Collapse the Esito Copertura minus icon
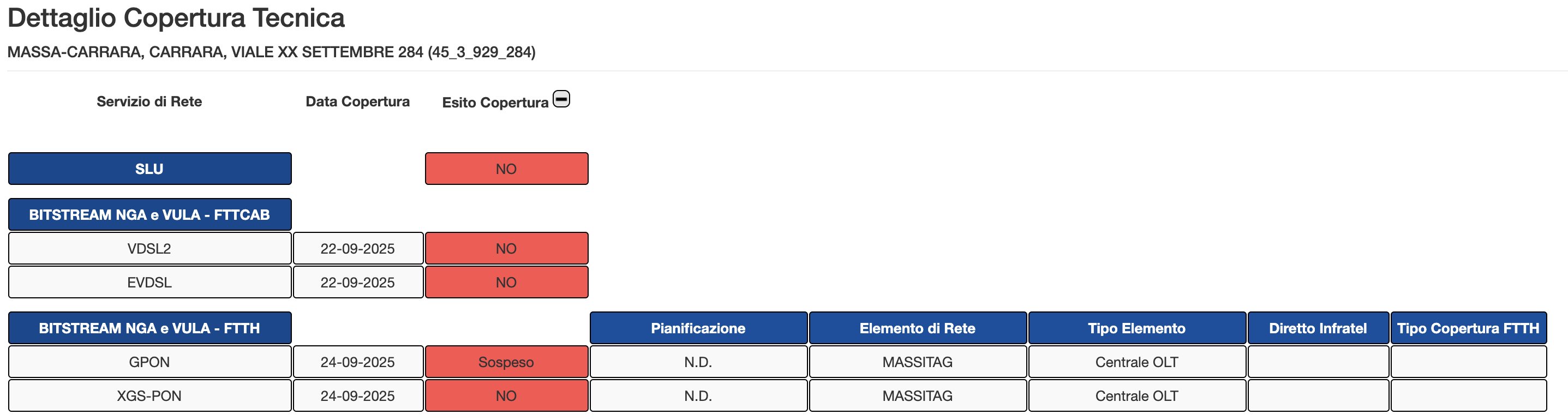This screenshot has height=420, width=1568. (561, 99)
